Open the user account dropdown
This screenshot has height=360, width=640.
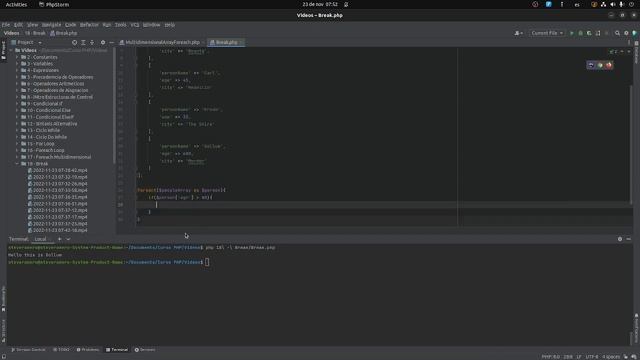click(x=519, y=33)
